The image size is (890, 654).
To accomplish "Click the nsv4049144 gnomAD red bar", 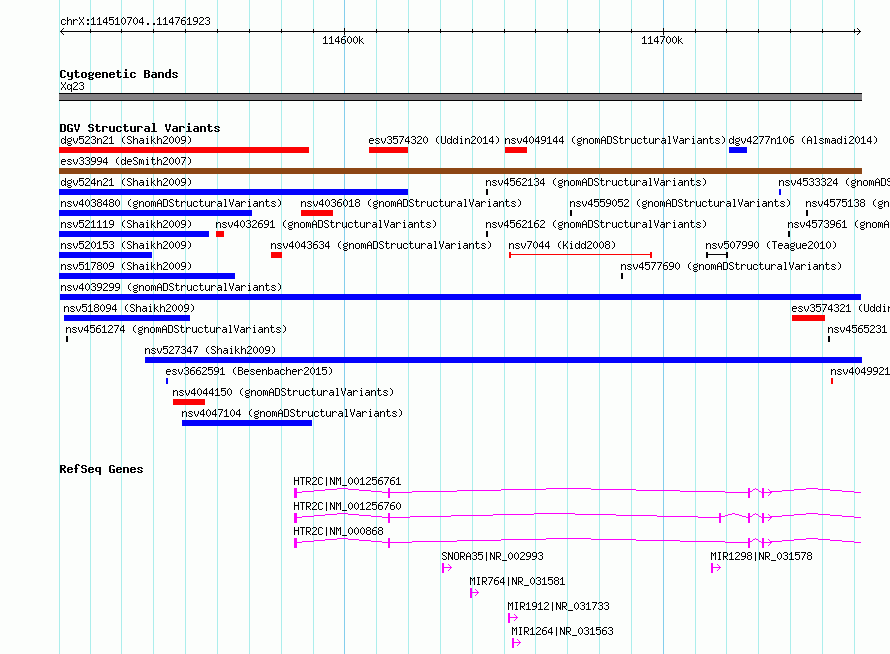I will click(516, 150).
